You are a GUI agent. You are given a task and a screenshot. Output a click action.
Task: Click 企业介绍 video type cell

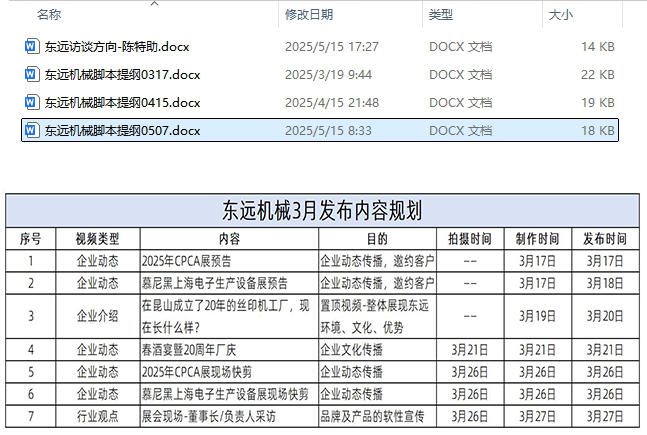pos(98,317)
